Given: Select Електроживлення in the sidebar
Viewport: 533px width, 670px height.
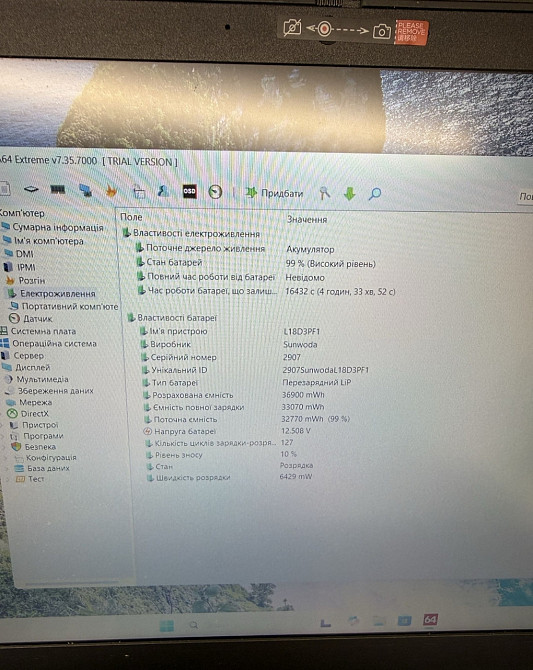Looking at the screenshot, I should coord(50,294).
